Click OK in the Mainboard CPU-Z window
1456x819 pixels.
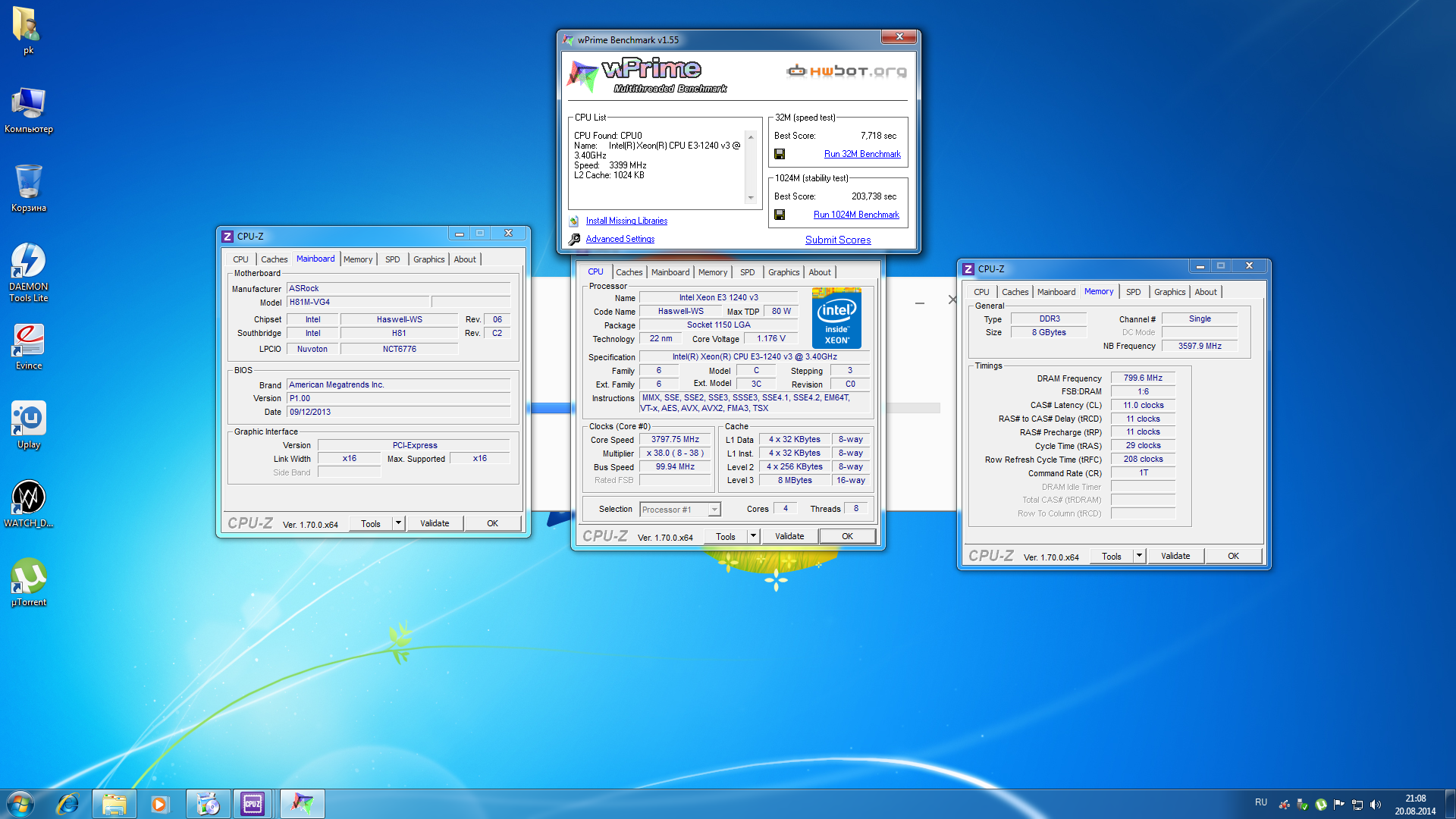point(492,523)
